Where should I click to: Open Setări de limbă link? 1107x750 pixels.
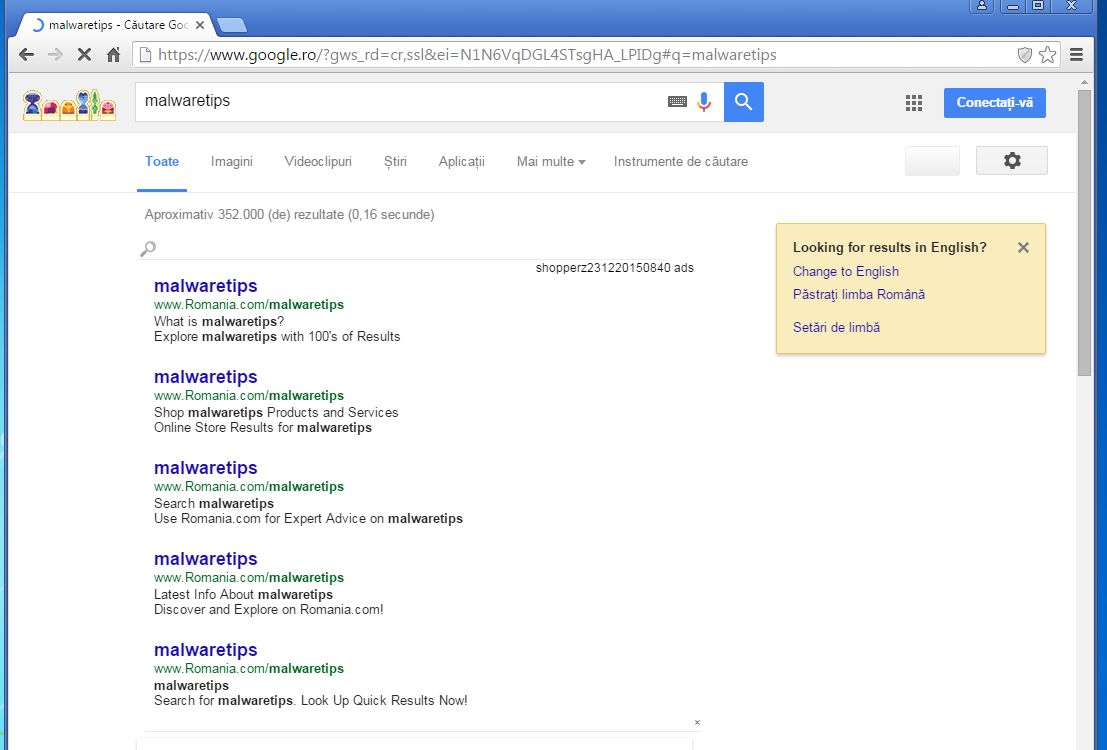836,327
